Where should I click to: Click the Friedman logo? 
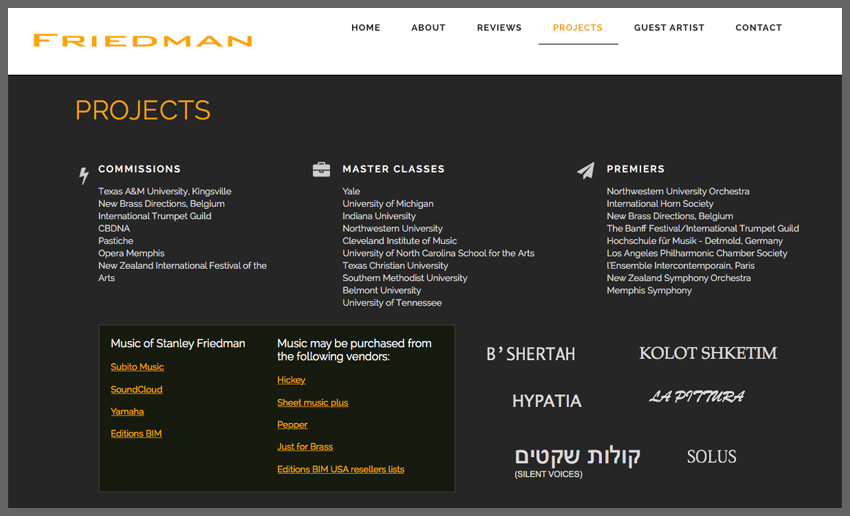click(142, 41)
